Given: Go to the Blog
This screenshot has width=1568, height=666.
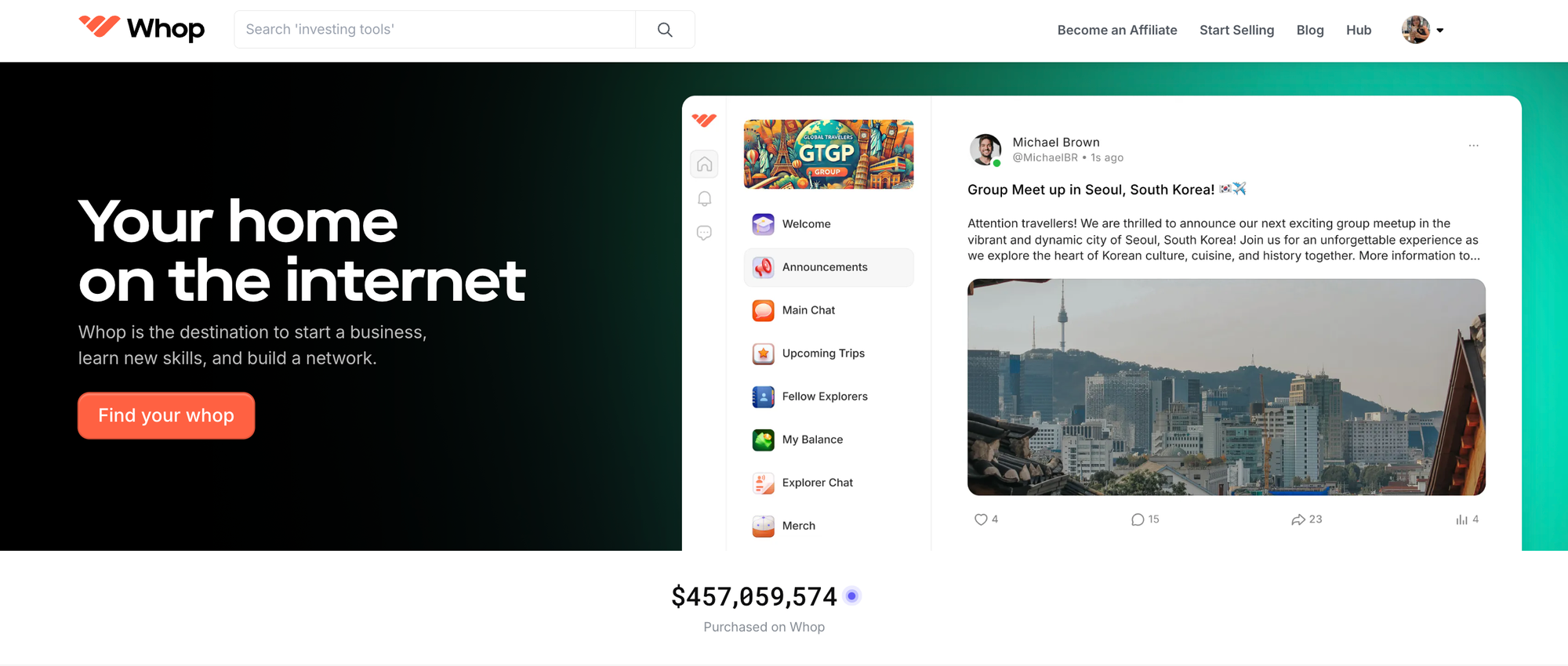Looking at the screenshot, I should (x=1310, y=30).
